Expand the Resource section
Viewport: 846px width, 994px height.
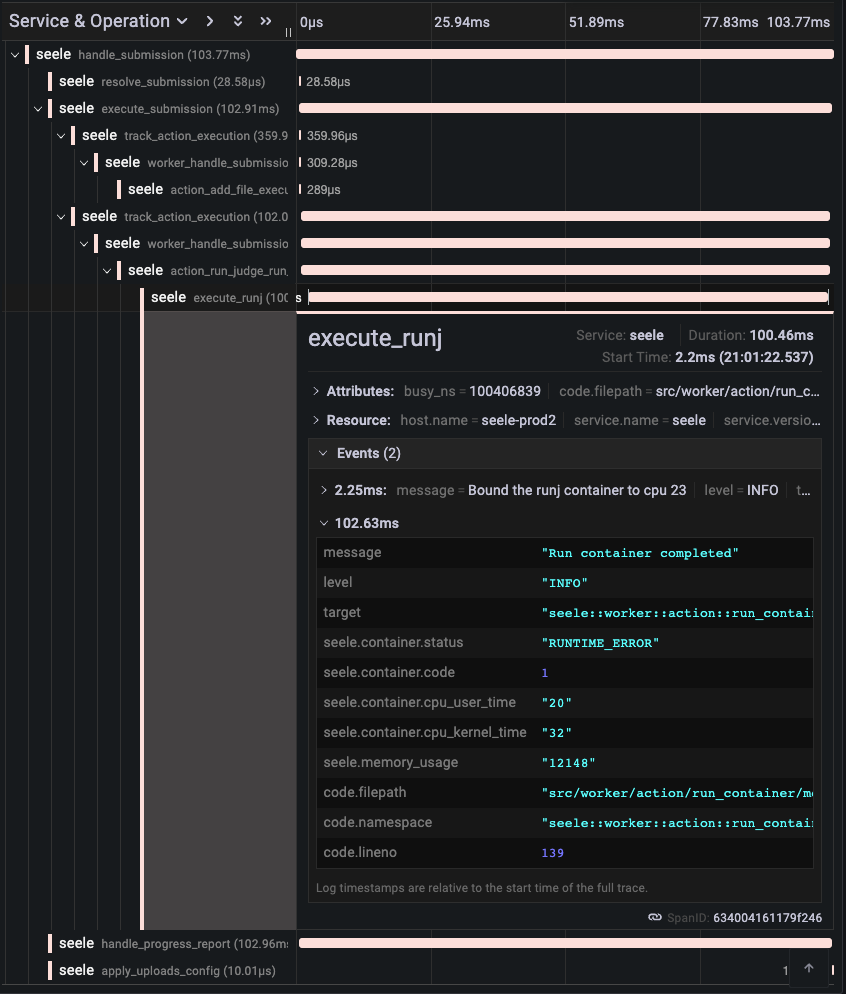[316, 420]
